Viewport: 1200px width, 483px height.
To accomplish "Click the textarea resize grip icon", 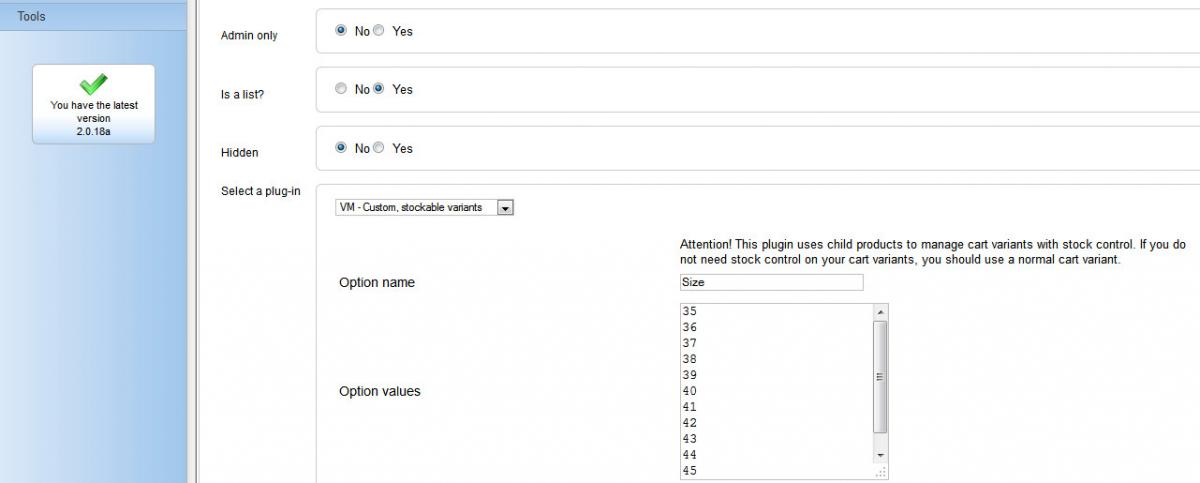I will pyautogui.click(x=882, y=471).
